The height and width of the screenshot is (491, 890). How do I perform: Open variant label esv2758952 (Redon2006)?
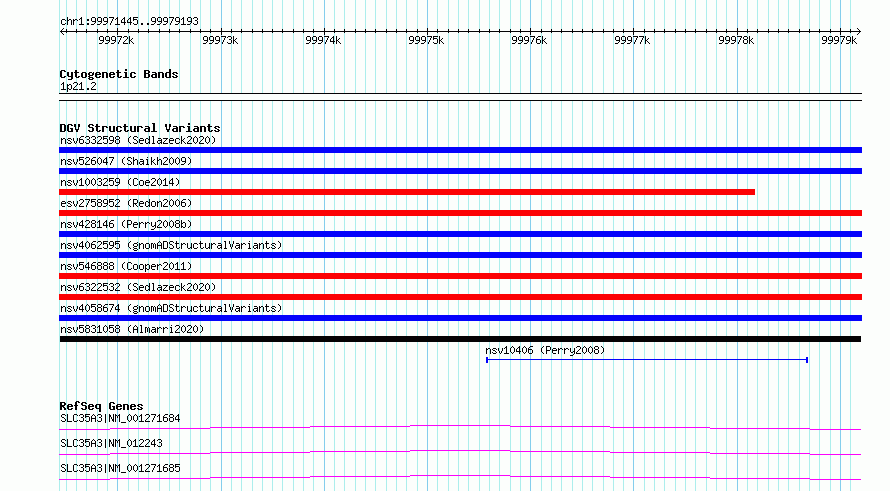126,203
